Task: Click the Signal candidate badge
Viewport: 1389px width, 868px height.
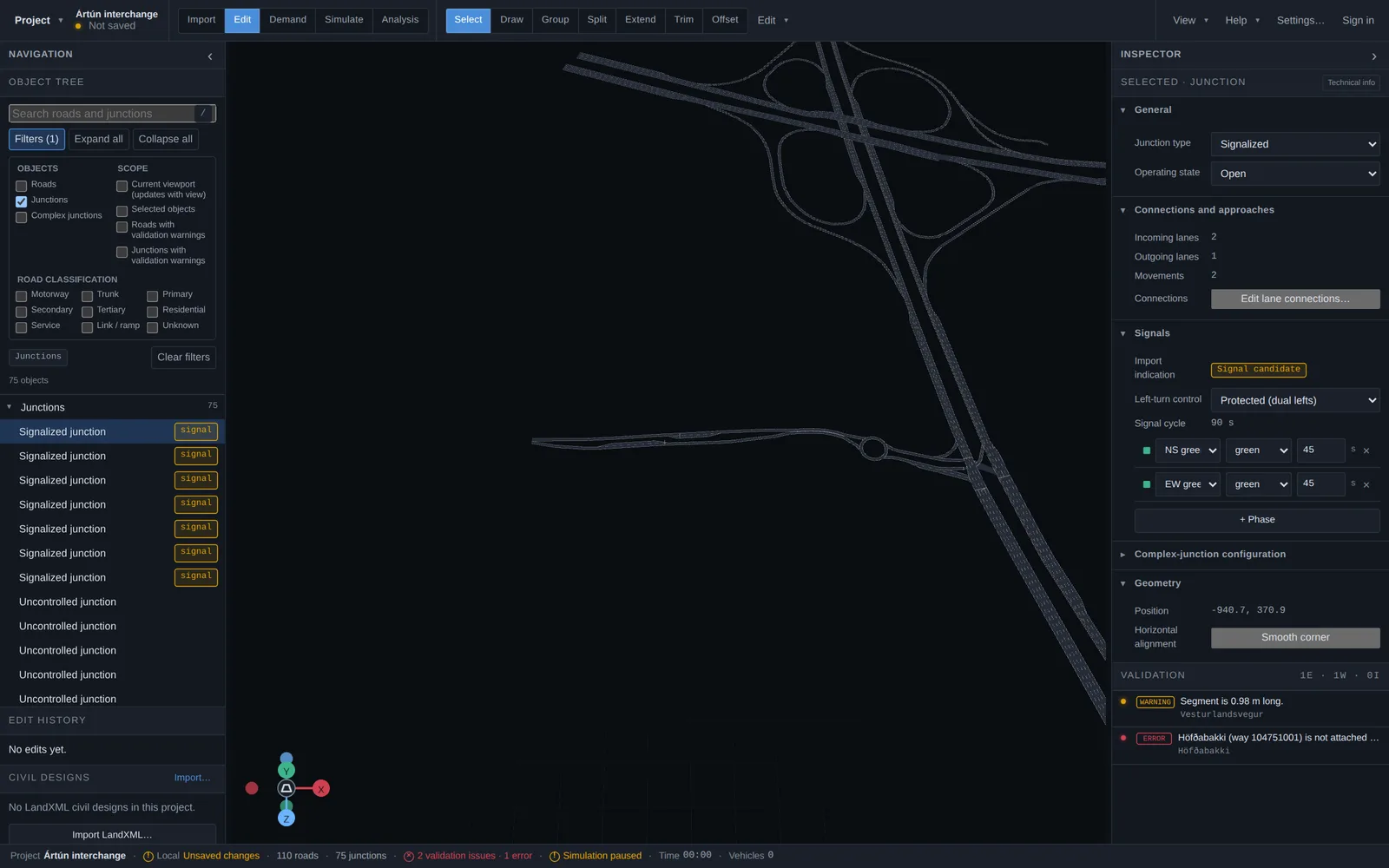Action: point(1259,370)
